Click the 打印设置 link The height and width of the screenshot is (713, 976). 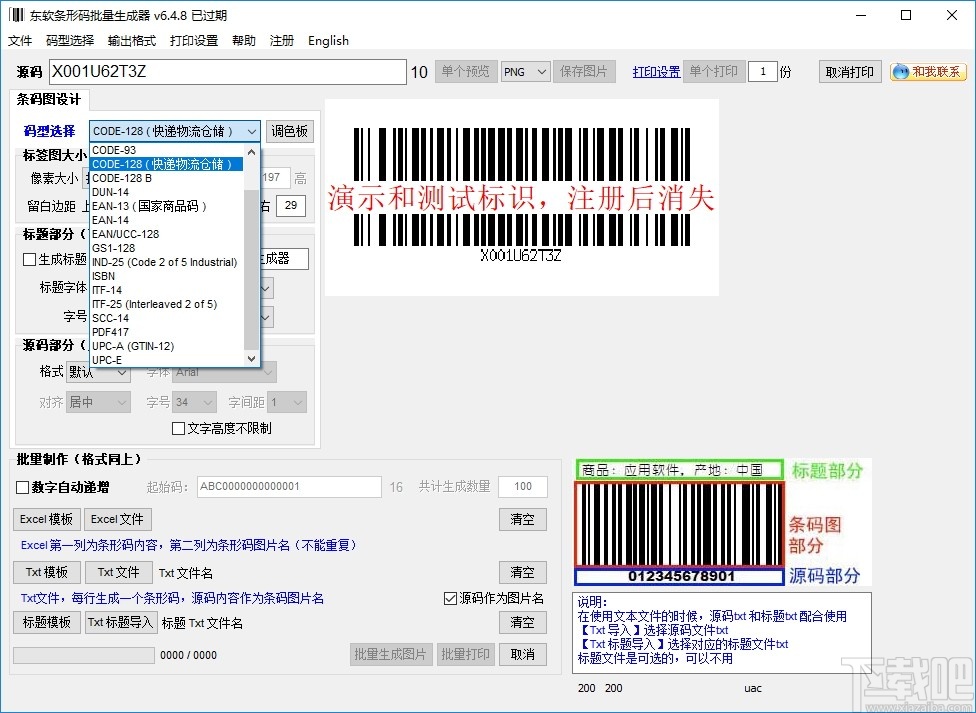click(x=656, y=72)
